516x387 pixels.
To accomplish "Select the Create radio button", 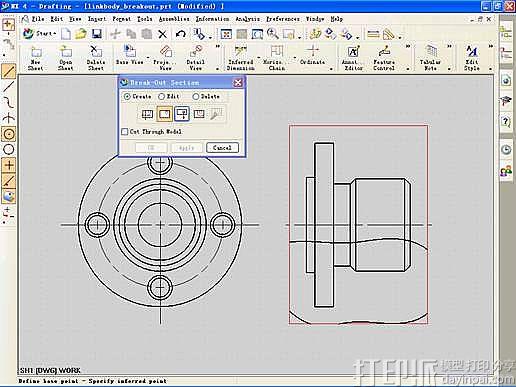I will pyautogui.click(x=127, y=96).
